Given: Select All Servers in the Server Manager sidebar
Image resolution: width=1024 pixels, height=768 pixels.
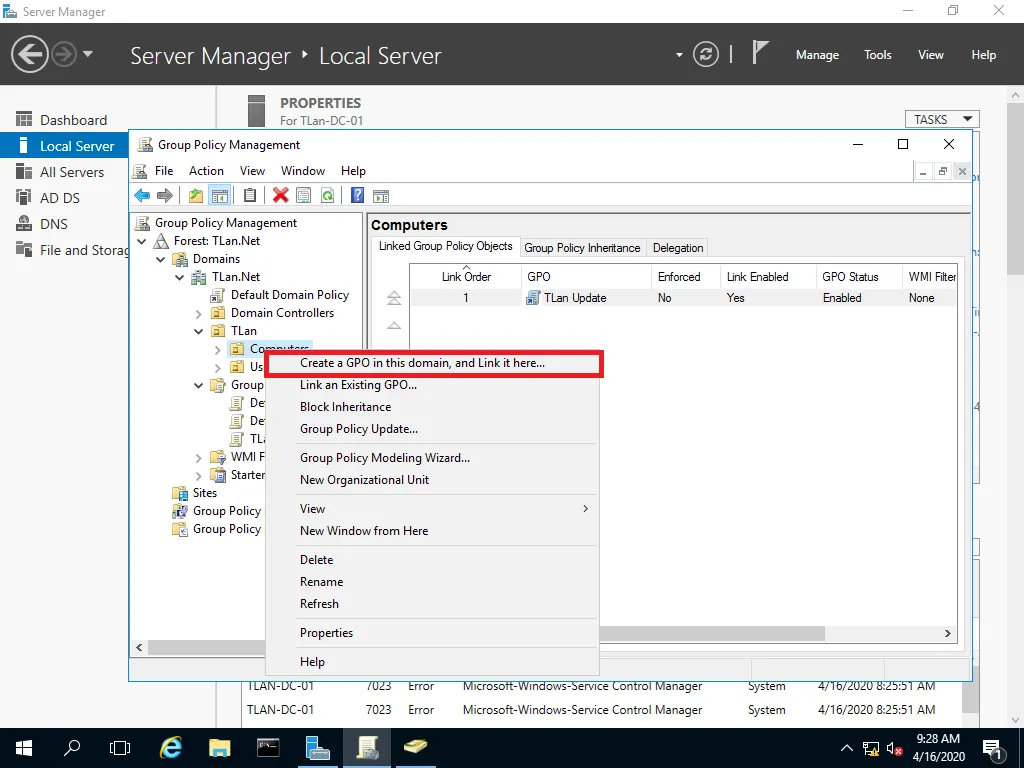Looking at the screenshot, I should 72,172.
